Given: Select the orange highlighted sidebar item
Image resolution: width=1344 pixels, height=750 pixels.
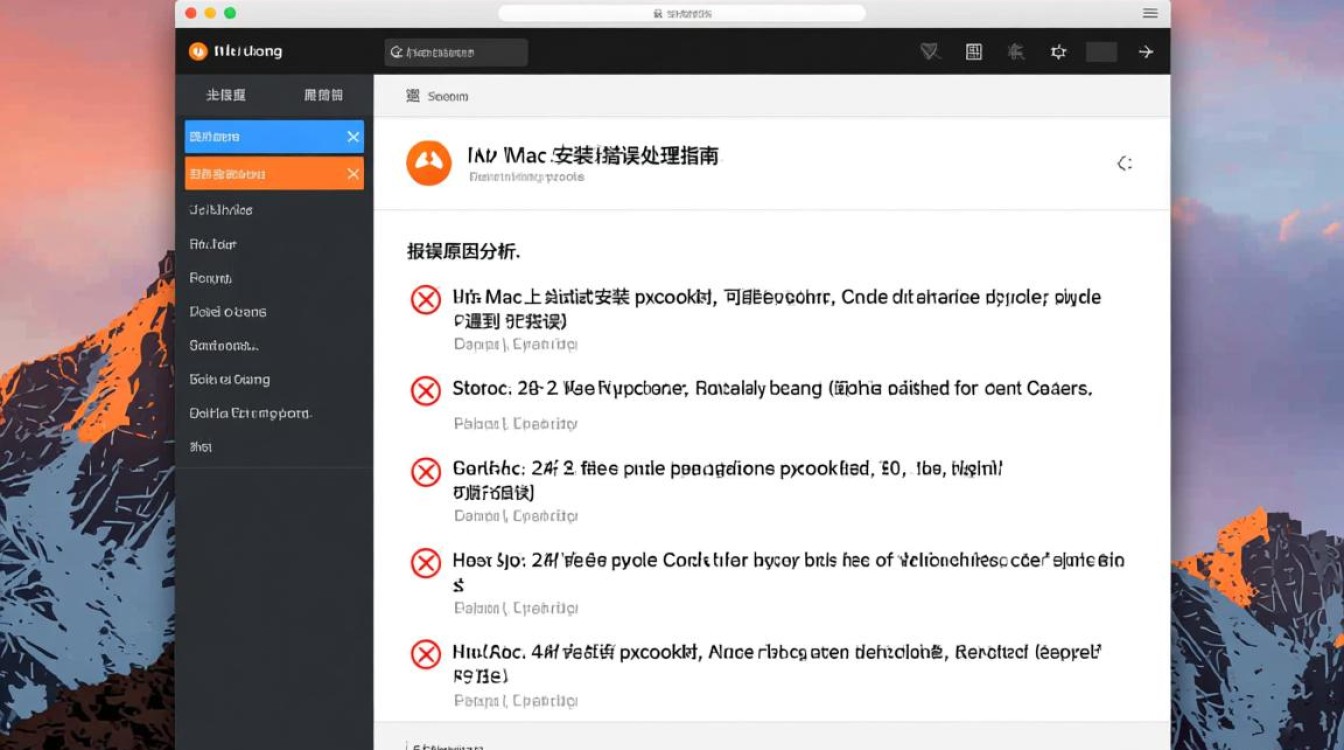Looking at the screenshot, I should pos(274,173).
